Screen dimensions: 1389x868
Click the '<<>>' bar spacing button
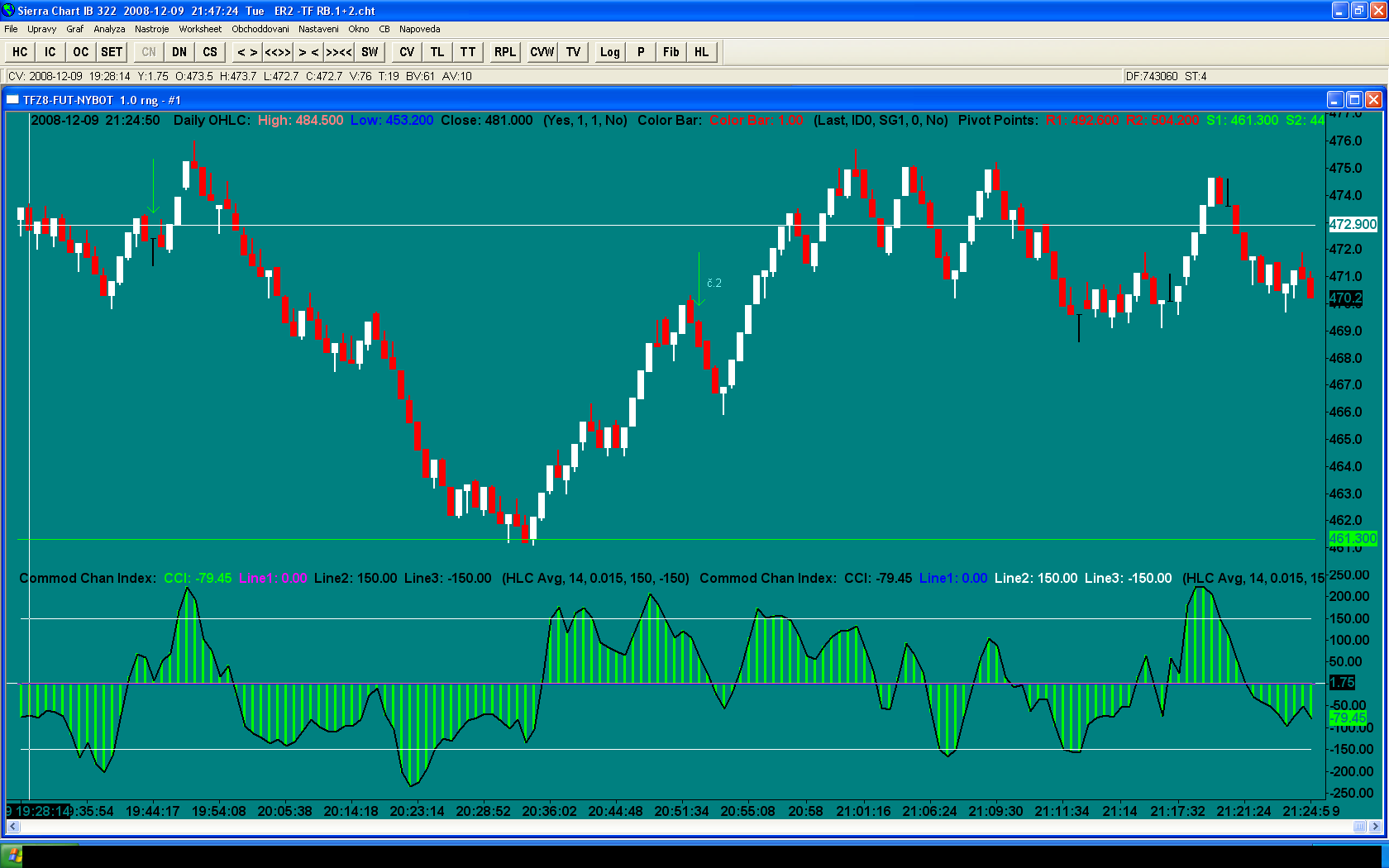coord(278,52)
